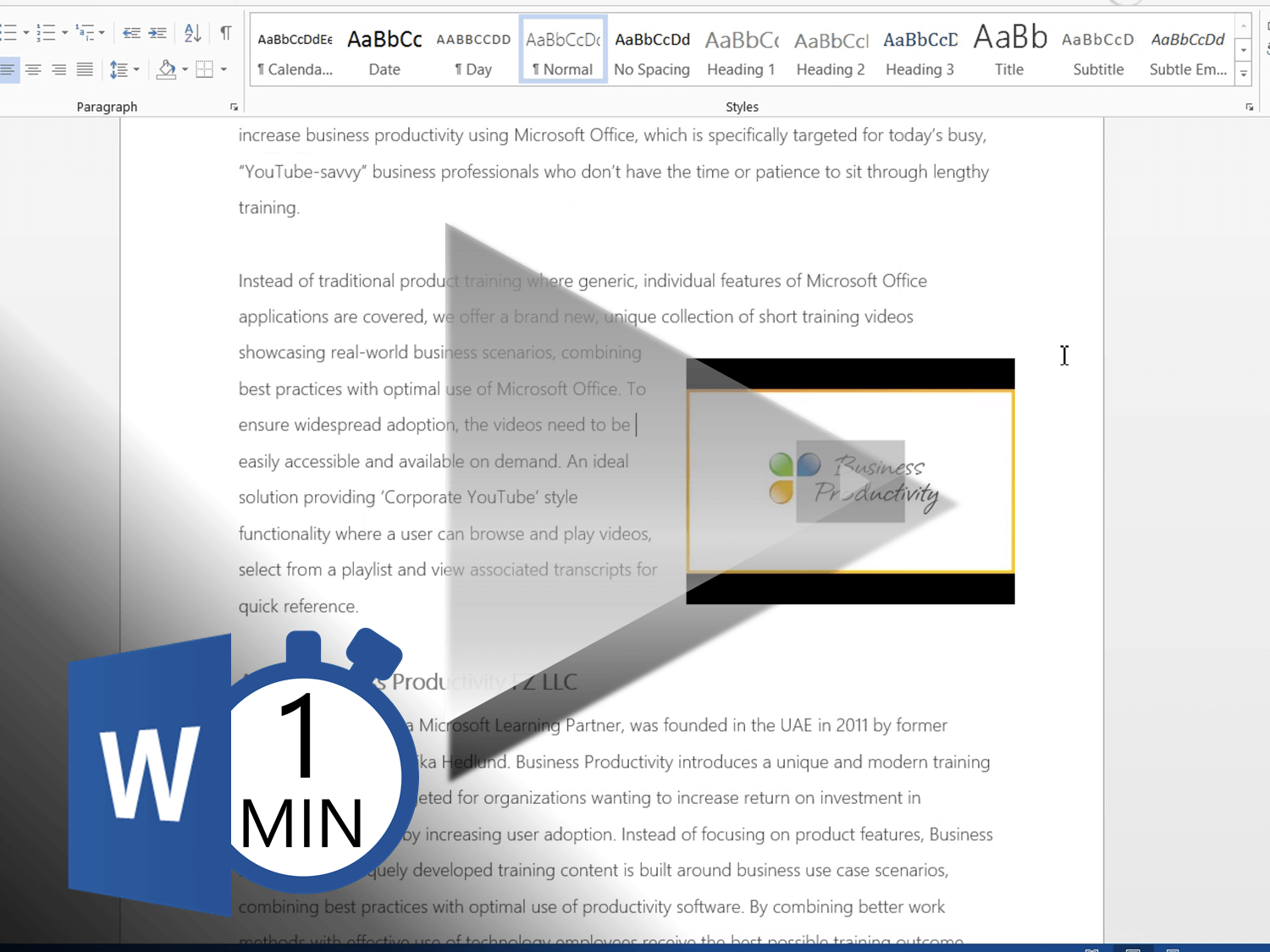This screenshot has width=1270, height=952.
Task: Click the line starting "Instead of traditional product"
Action: [x=583, y=281]
